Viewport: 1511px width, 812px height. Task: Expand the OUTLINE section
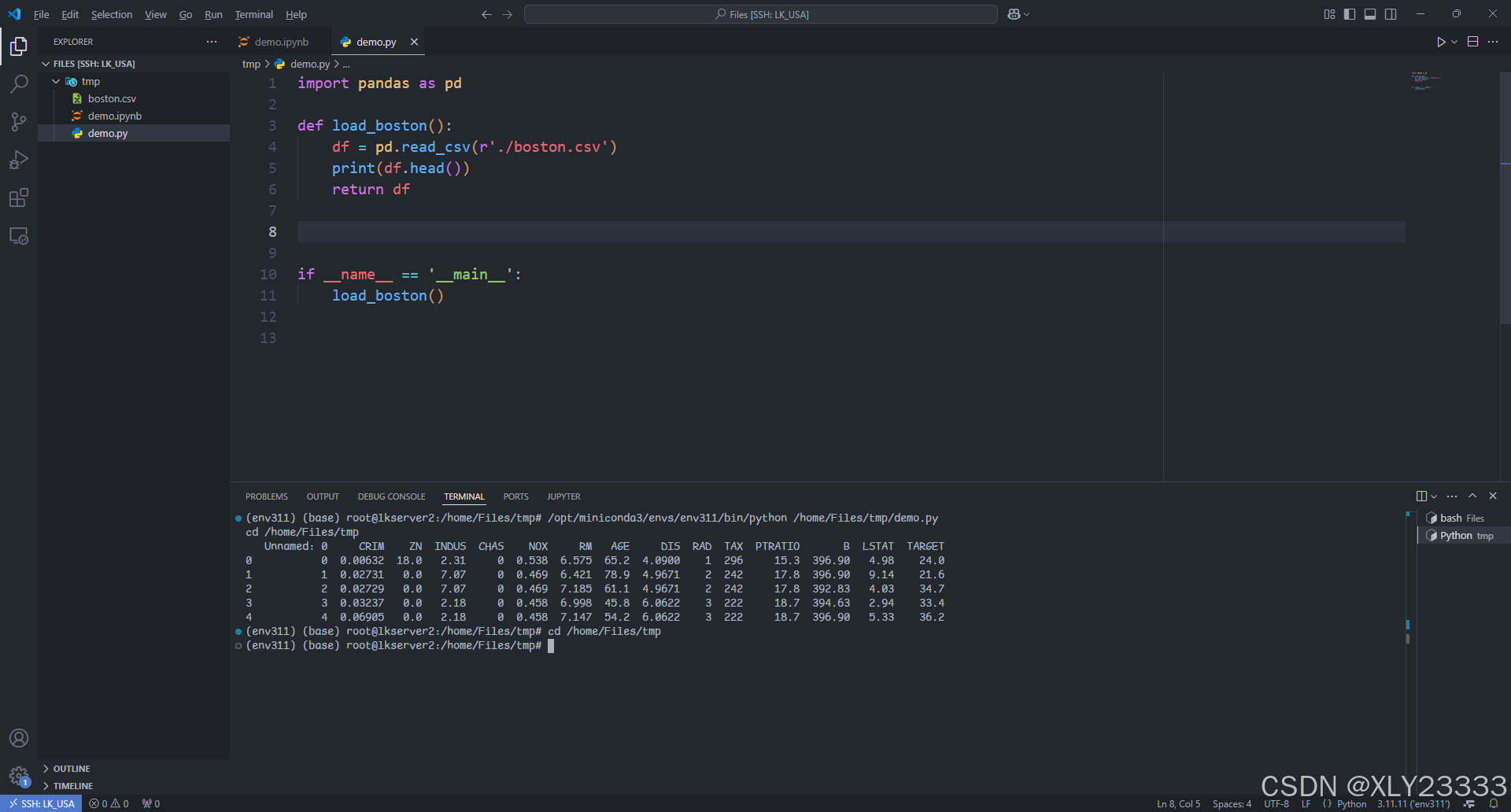71,768
